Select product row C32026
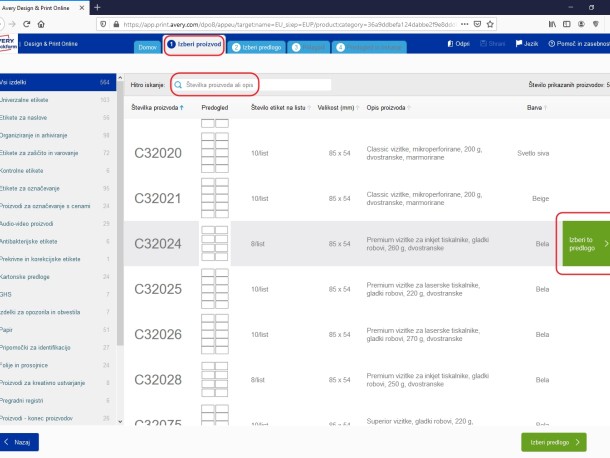 point(367,334)
